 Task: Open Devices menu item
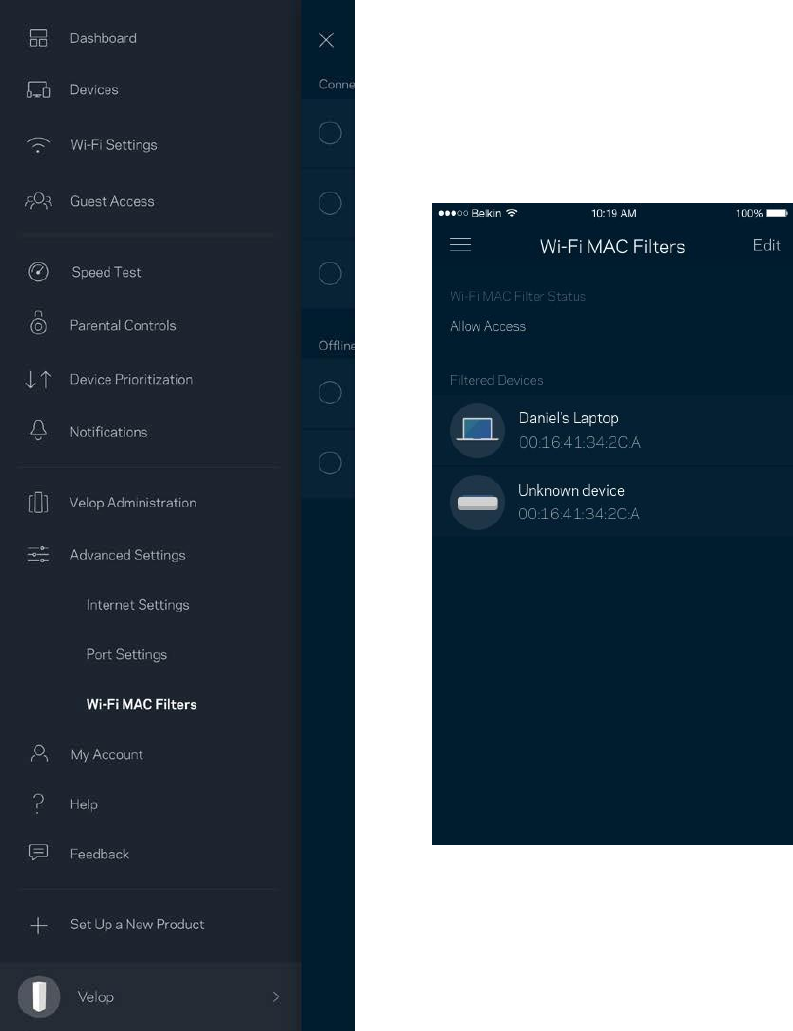pyautogui.click(x=94, y=89)
